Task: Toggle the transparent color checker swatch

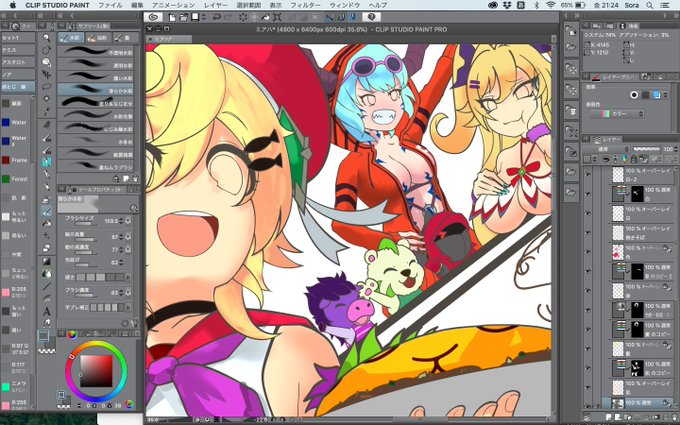Action: tap(47, 349)
